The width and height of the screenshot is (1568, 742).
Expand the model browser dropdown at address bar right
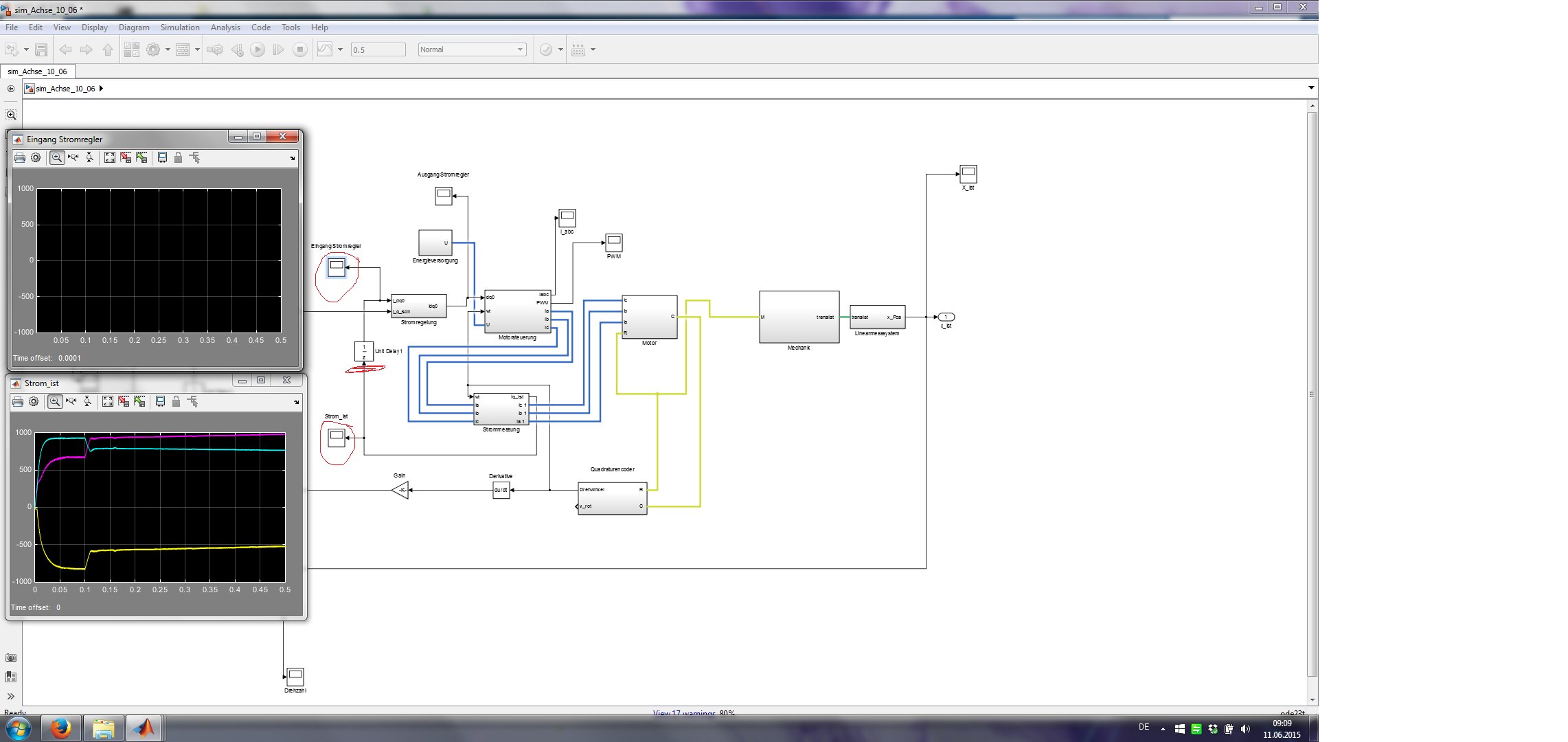click(x=1310, y=88)
